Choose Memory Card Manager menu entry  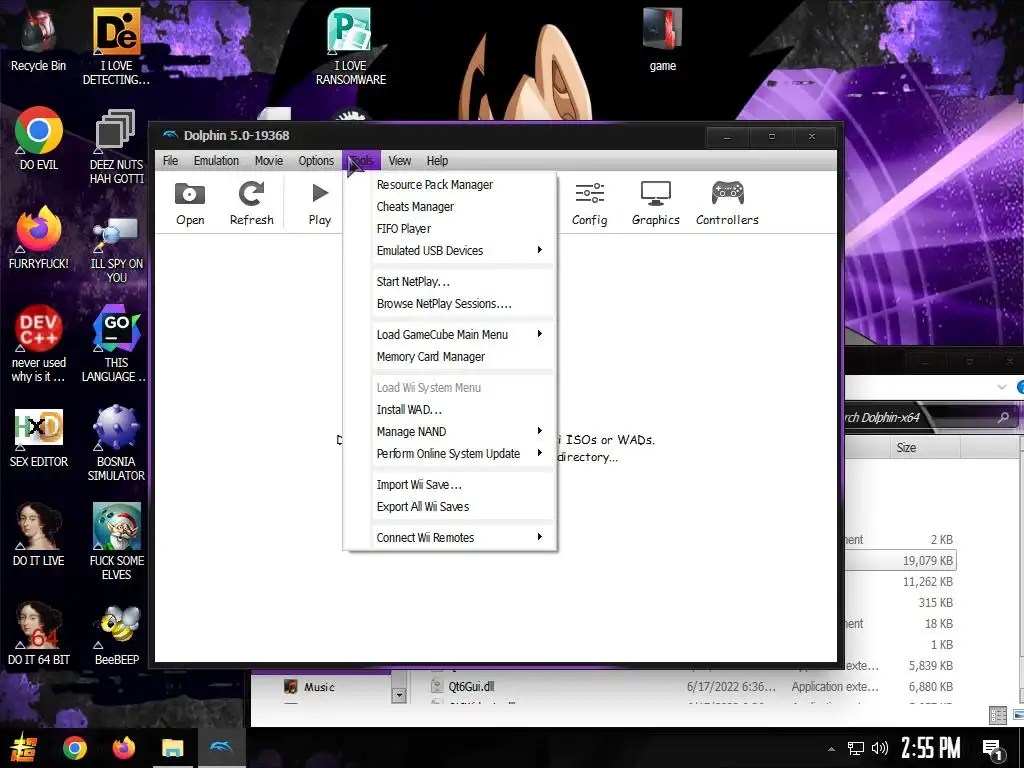450,357
